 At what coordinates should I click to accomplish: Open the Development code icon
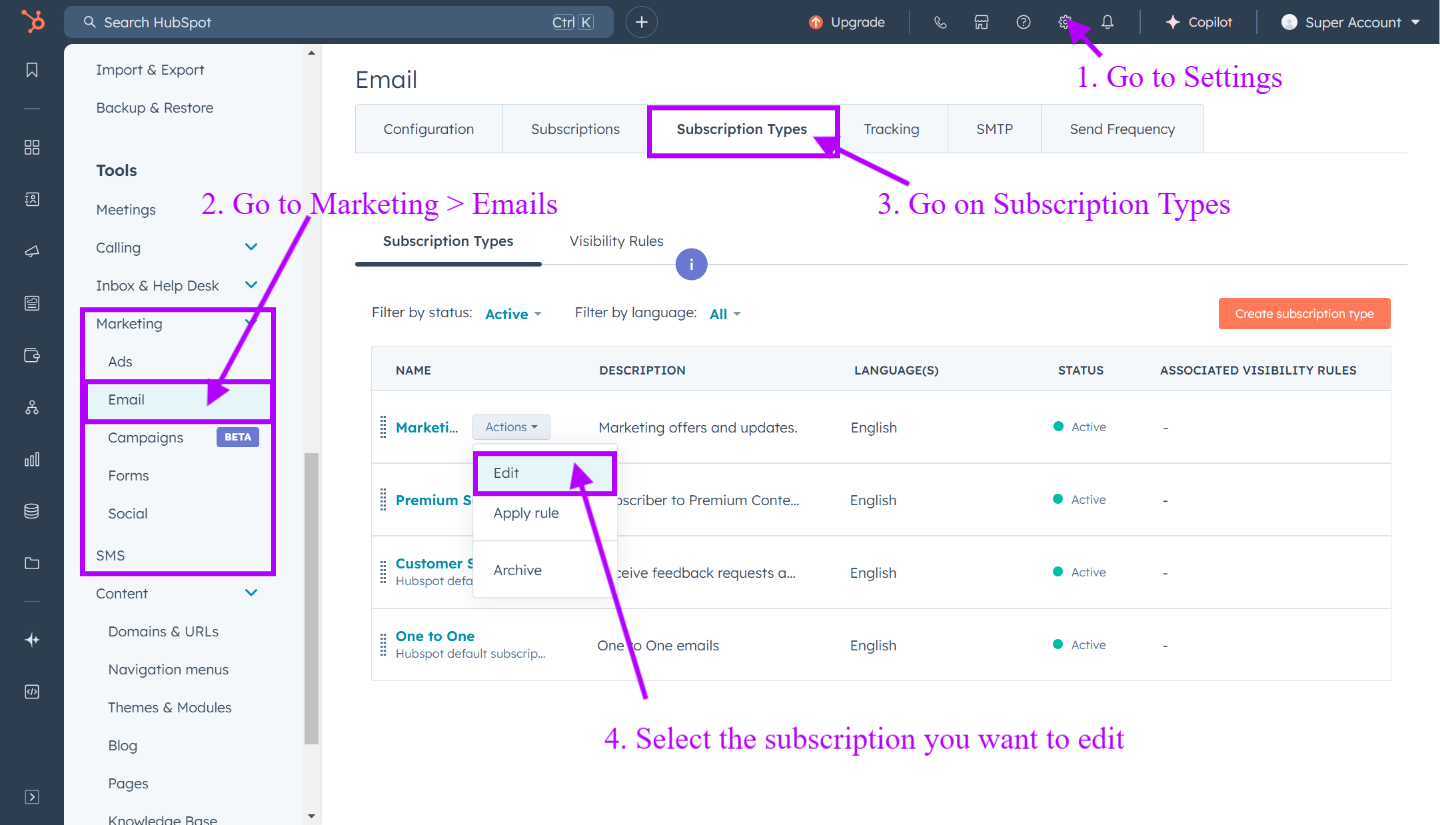click(x=32, y=692)
